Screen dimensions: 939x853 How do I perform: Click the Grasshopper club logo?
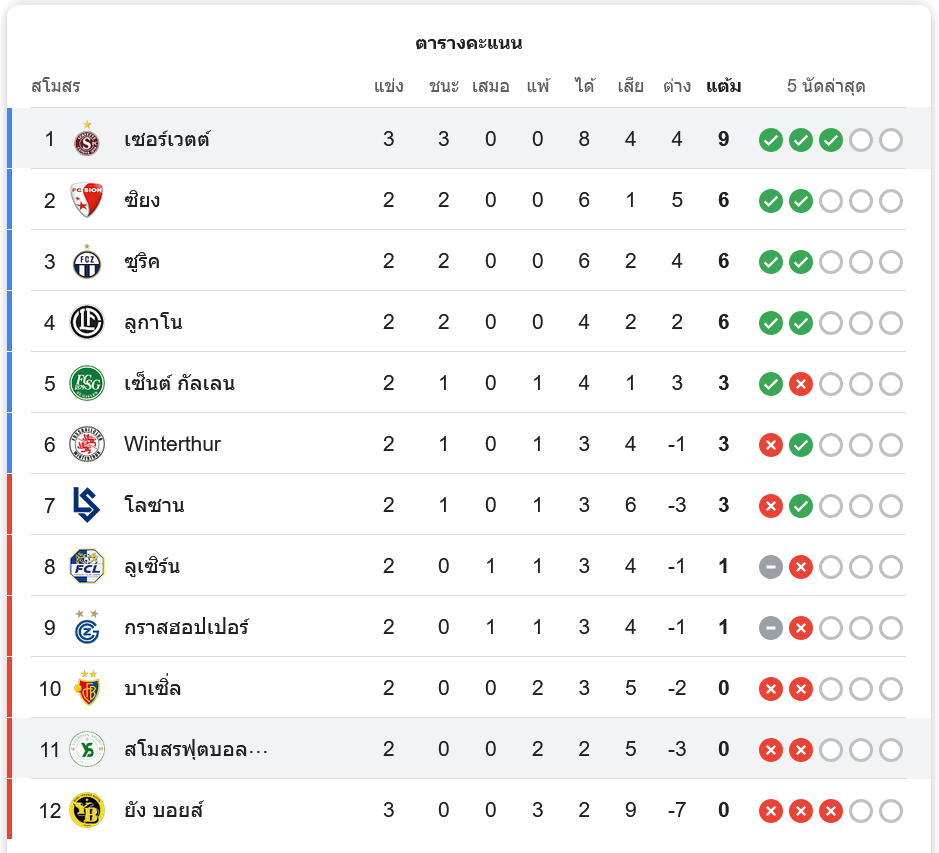click(87, 627)
